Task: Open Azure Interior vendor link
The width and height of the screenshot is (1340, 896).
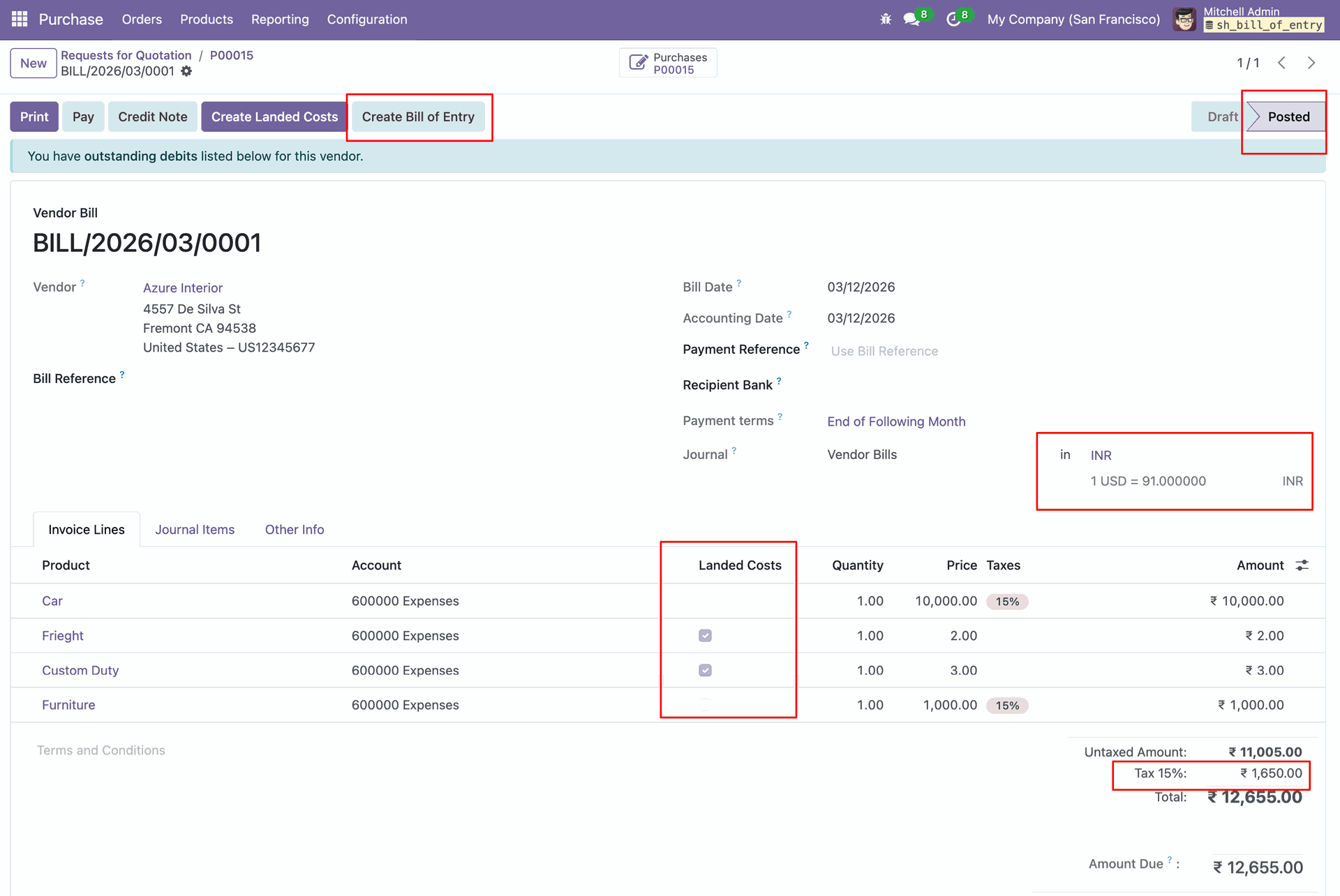Action: [x=183, y=288]
